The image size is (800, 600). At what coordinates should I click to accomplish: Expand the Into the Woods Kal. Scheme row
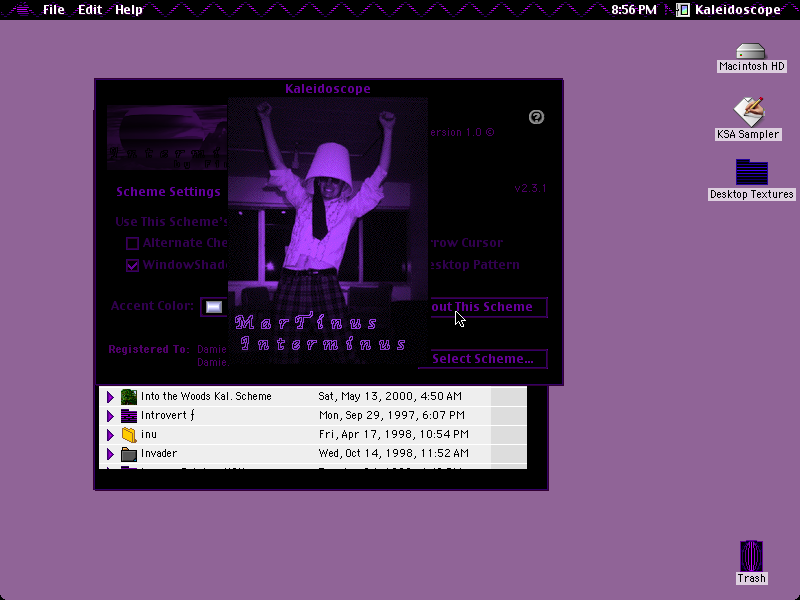pos(110,396)
